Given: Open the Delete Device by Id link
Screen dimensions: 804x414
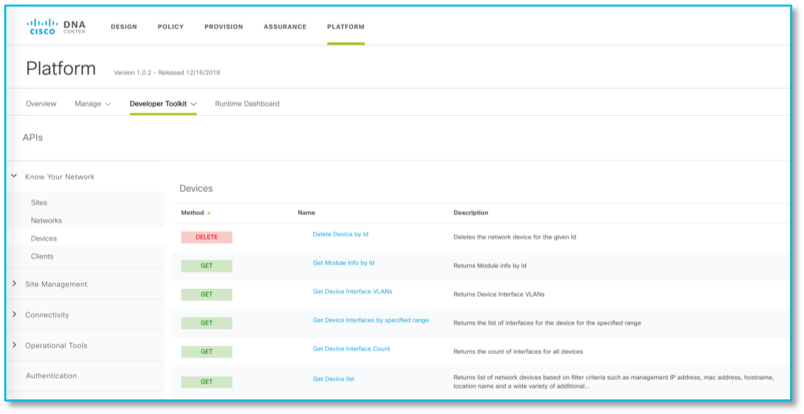Looking at the screenshot, I should [340, 234].
